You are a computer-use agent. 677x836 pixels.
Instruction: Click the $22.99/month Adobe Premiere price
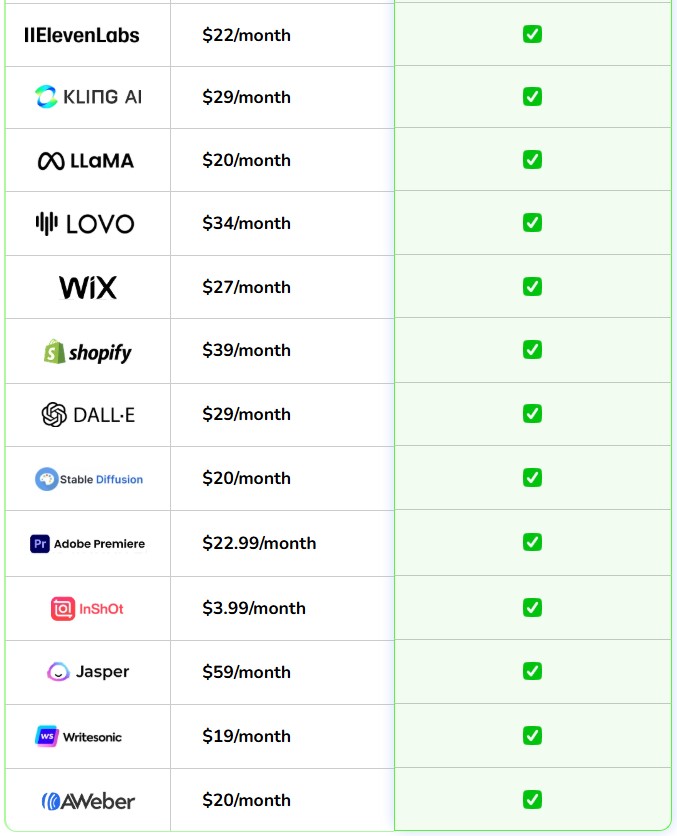pyautogui.click(x=259, y=543)
